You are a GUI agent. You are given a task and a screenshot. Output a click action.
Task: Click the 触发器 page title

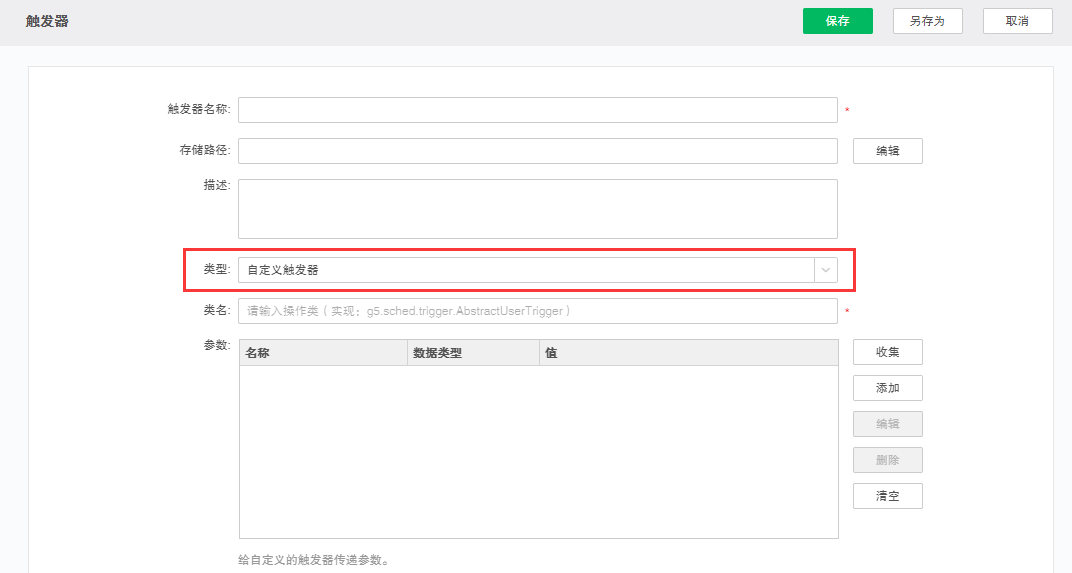pyautogui.click(x=47, y=21)
